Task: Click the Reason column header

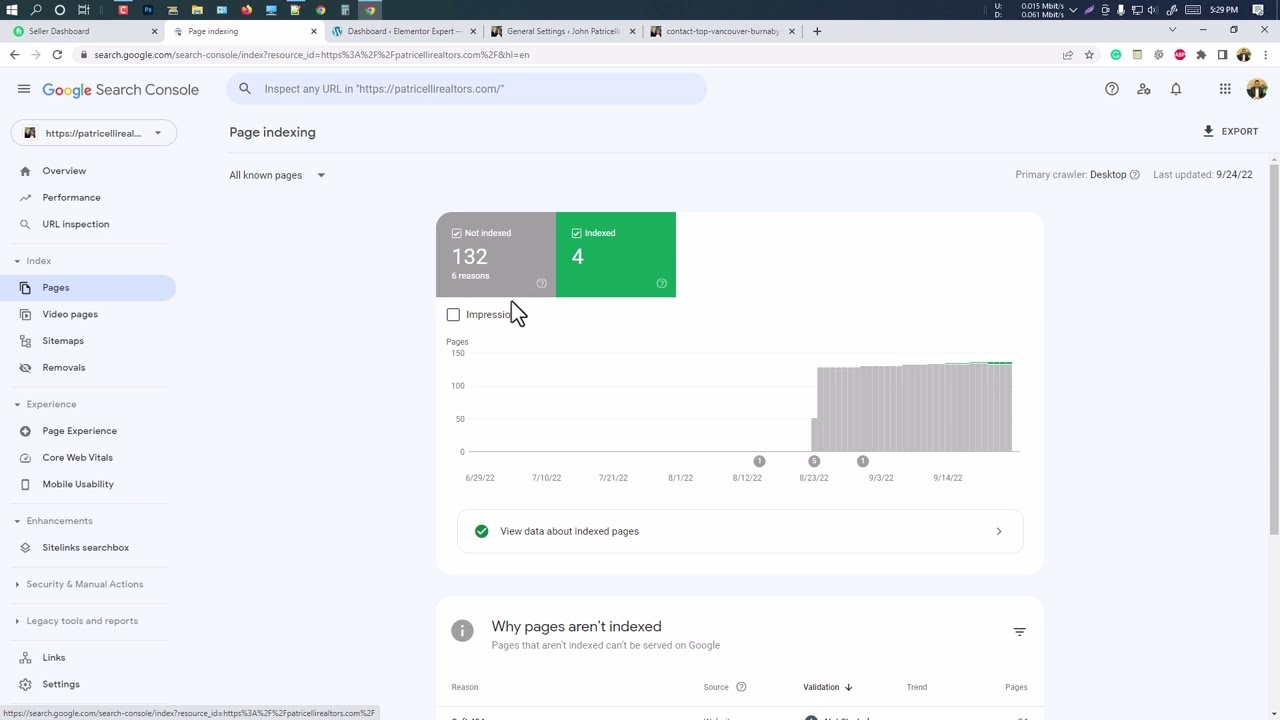Action: 464,687
